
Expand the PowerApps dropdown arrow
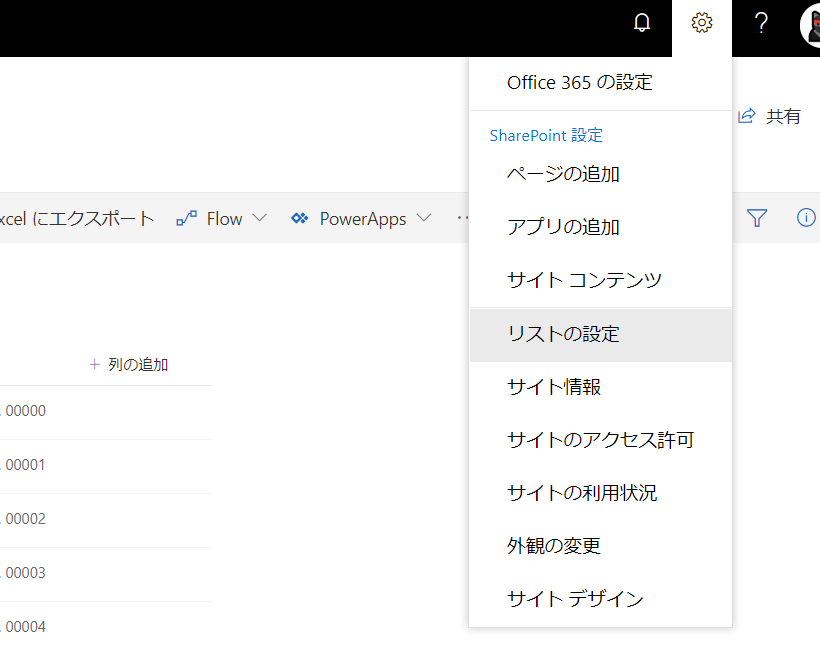pos(424,218)
